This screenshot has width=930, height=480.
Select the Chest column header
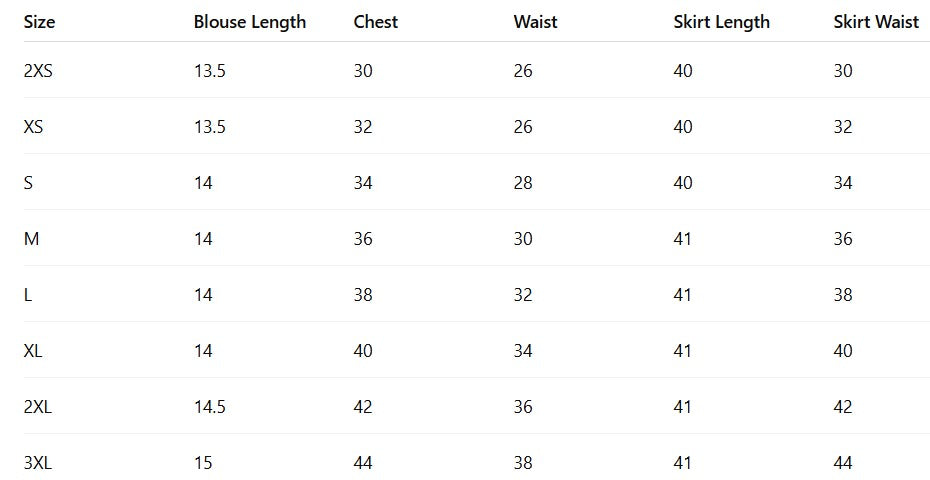(x=375, y=22)
